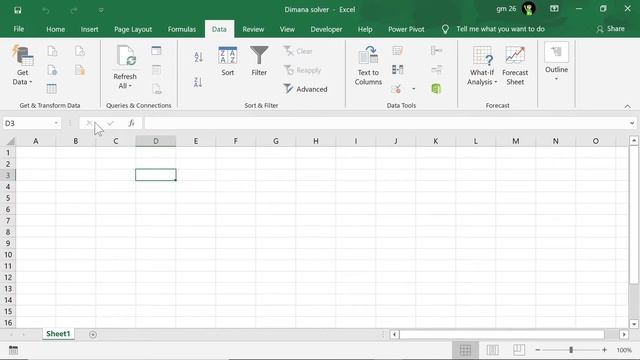Click the Remove Duplicates icon
This screenshot has height=360, width=640.
[x=398, y=70]
